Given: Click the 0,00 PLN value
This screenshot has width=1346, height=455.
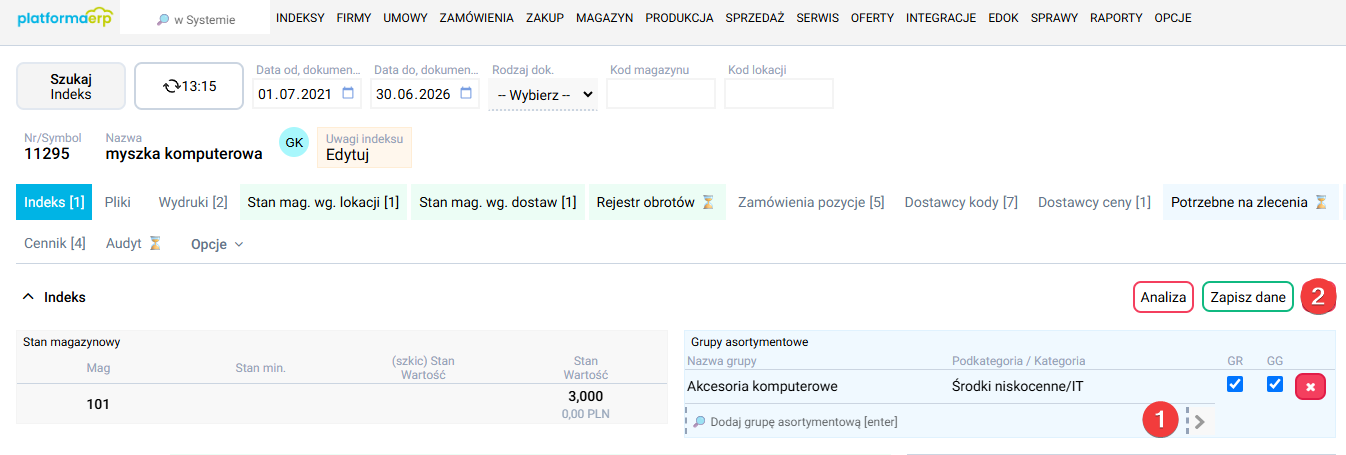Looking at the screenshot, I should [586, 414].
